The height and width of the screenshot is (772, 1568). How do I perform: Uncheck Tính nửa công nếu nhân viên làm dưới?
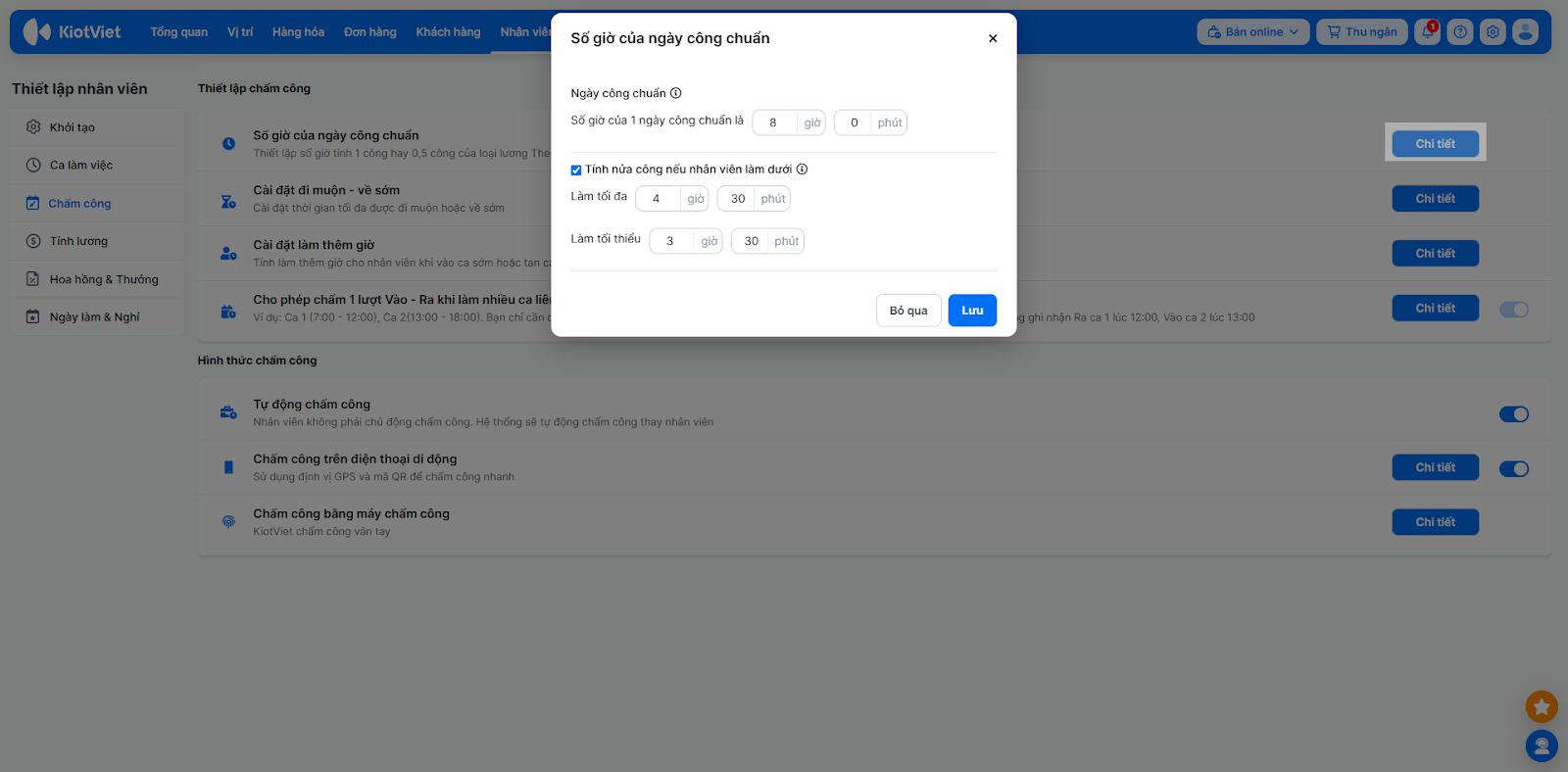click(576, 169)
